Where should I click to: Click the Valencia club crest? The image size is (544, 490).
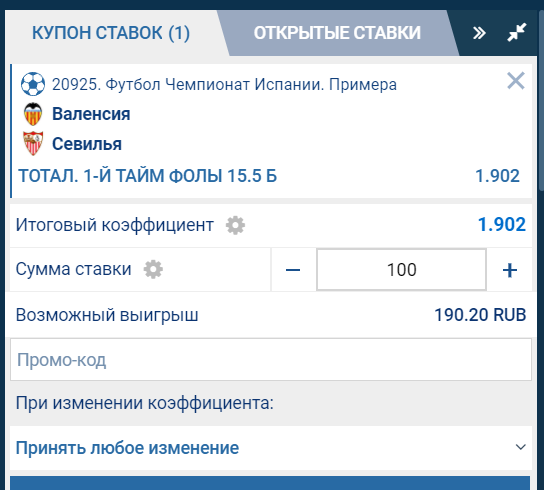click(x=33, y=114)
